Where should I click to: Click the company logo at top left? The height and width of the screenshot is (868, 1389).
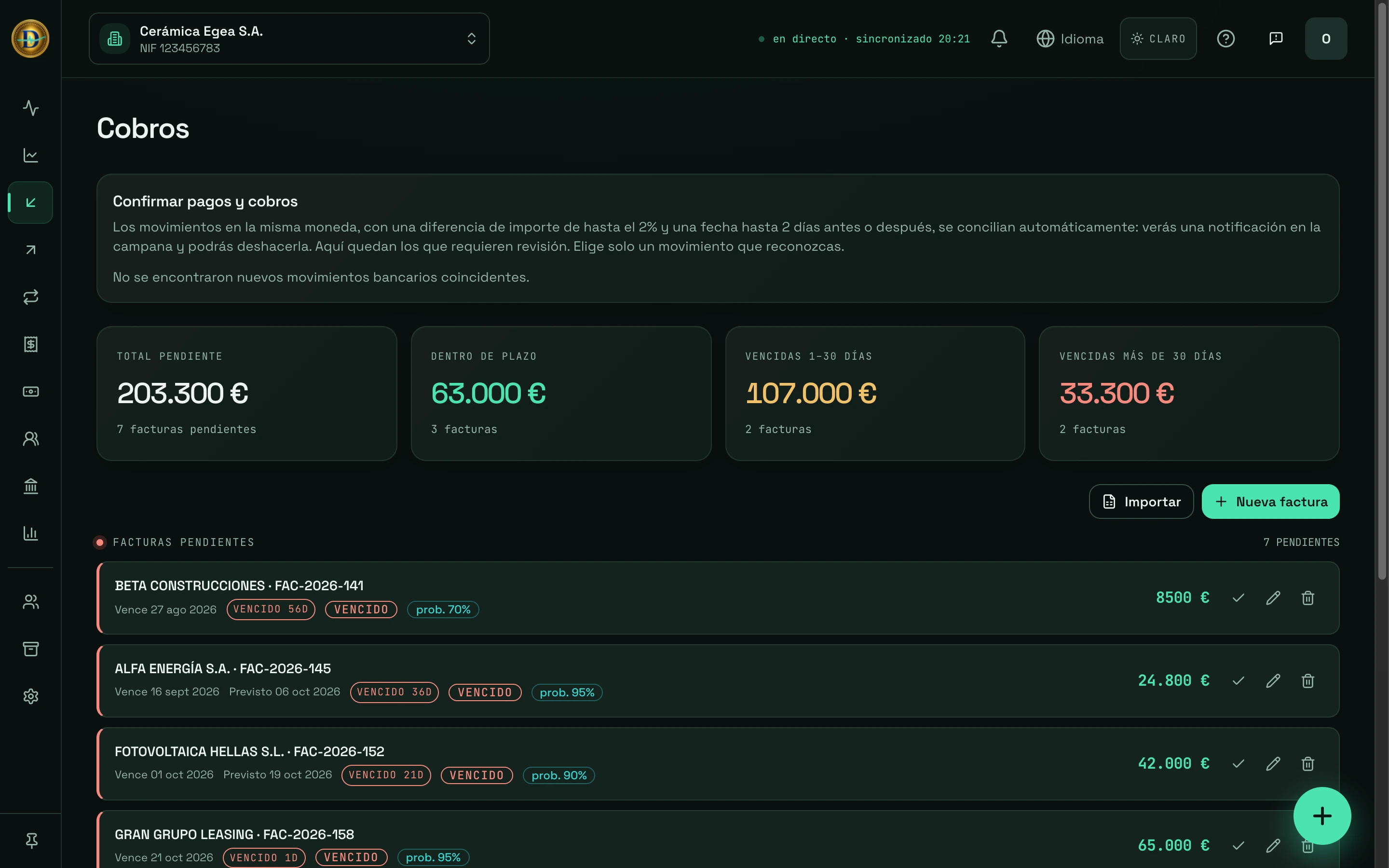(x=30, y=39)
